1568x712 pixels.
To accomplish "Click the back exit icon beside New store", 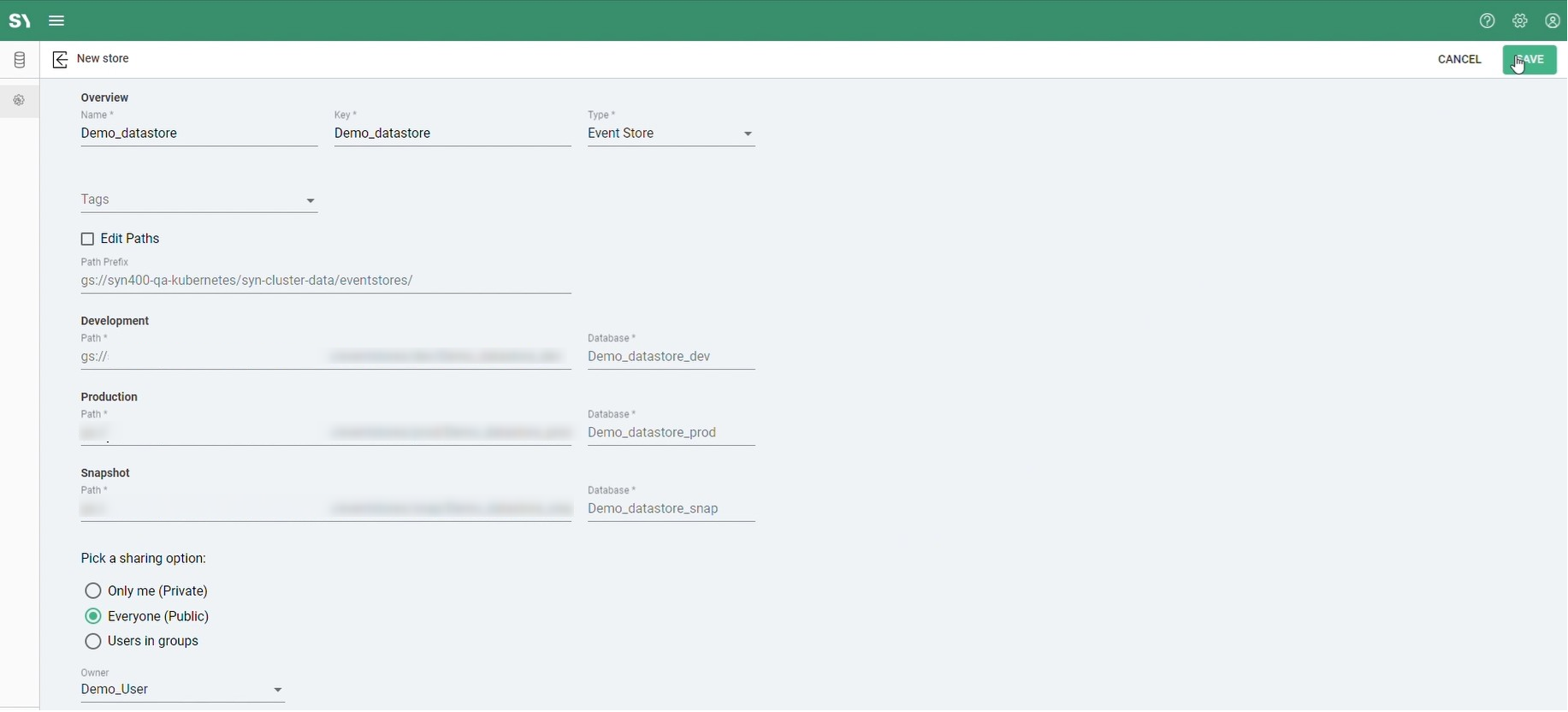I will click(x=60, y=60).
